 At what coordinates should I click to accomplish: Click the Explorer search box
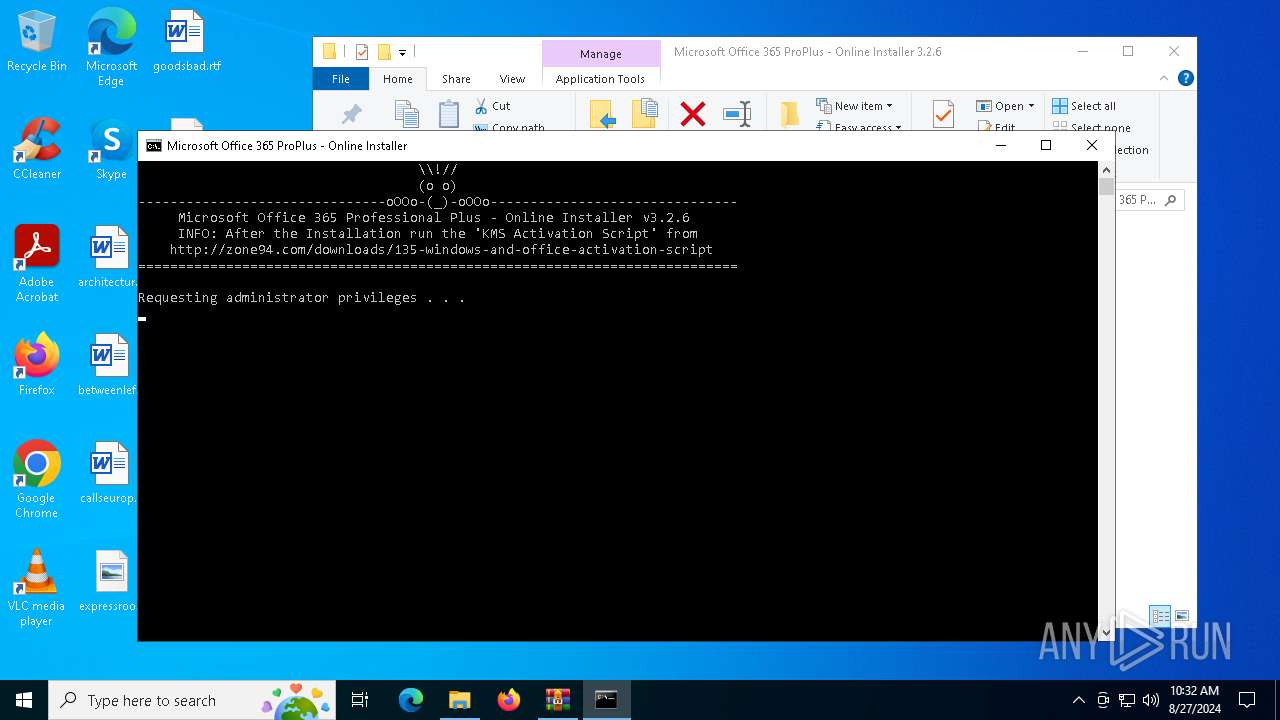(x=1149, y=200)
